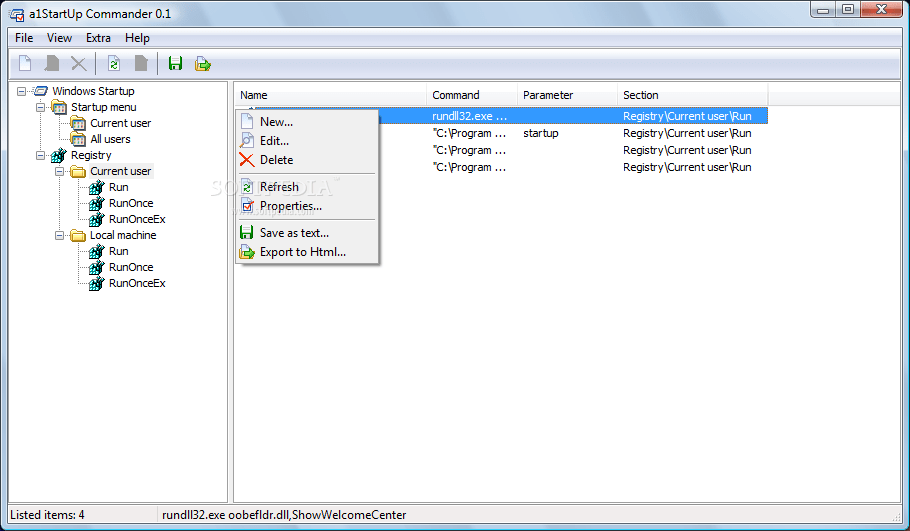Click the Registry node icon in tree

(59, 155)
